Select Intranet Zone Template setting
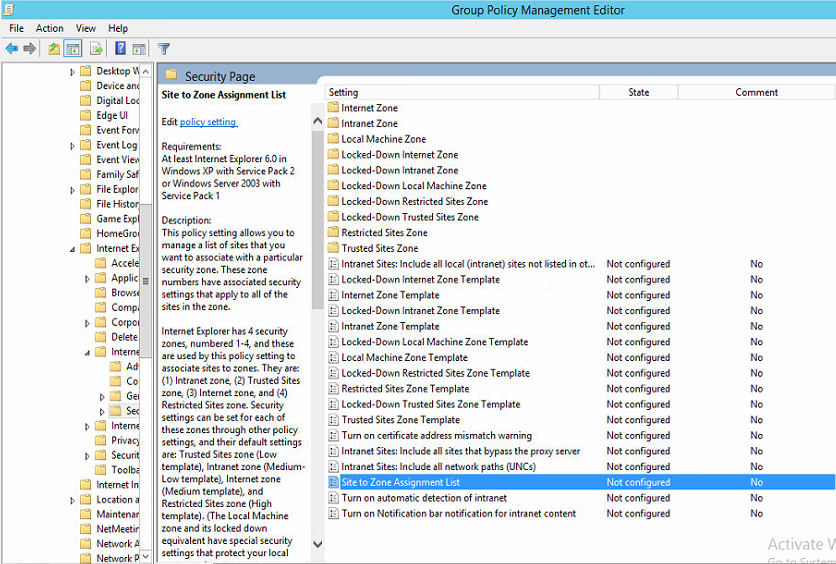The height and width of the screenshot is (564, 836). click(390, 326)
